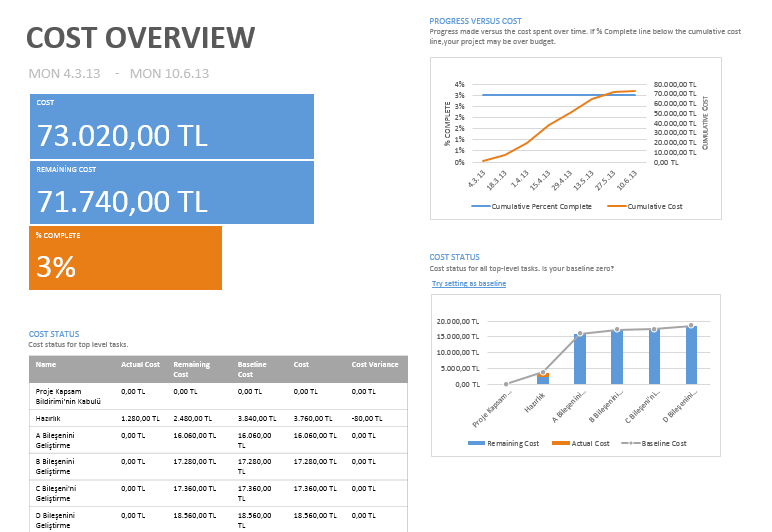Click the Hazırlık row name cell
Image resolution: width=772 pixels, height=532 pixels.
[52, 417]
